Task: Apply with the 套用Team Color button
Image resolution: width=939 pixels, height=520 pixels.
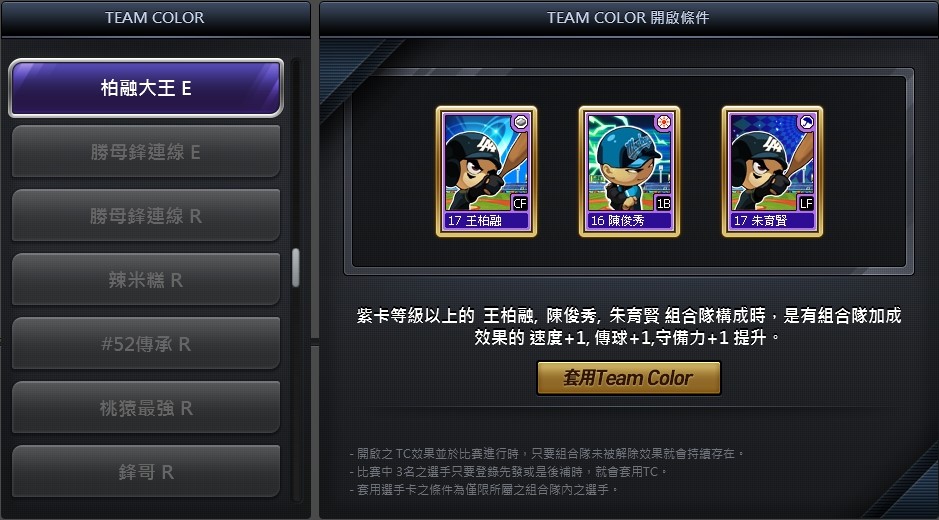Action: pos(628,378)
